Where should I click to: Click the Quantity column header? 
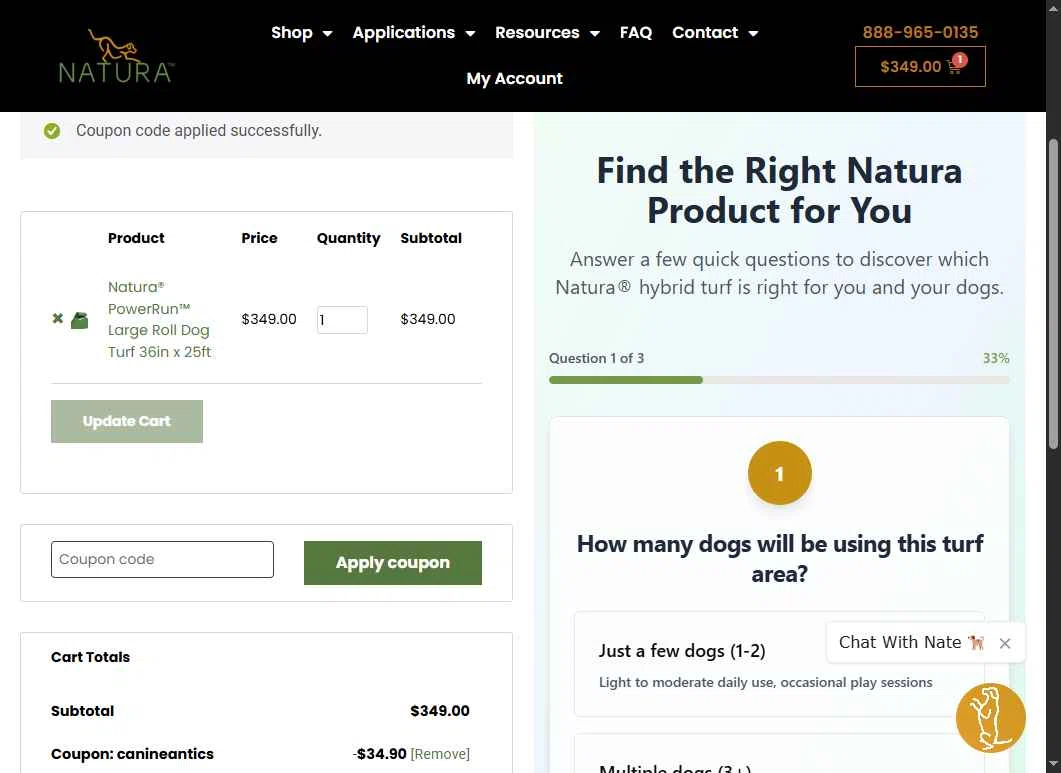(348, 238)
